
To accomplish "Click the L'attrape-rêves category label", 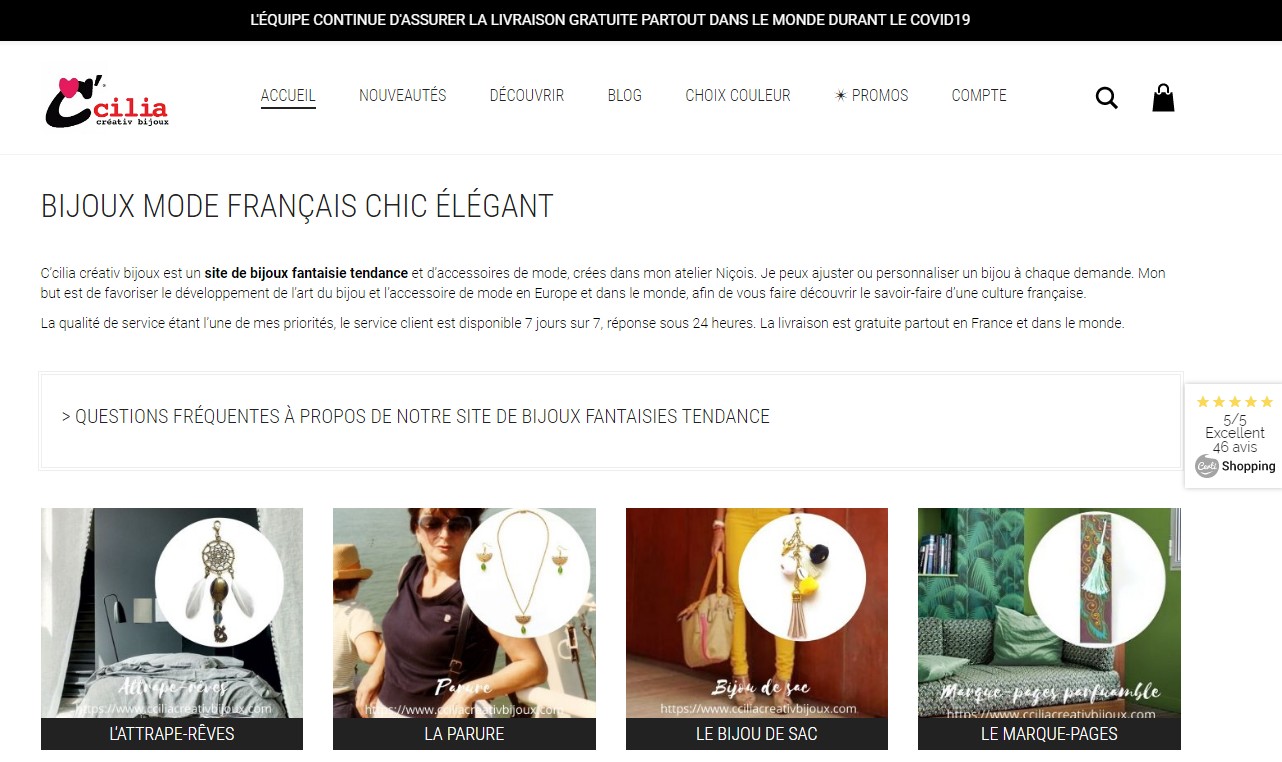I will point(172,734).
